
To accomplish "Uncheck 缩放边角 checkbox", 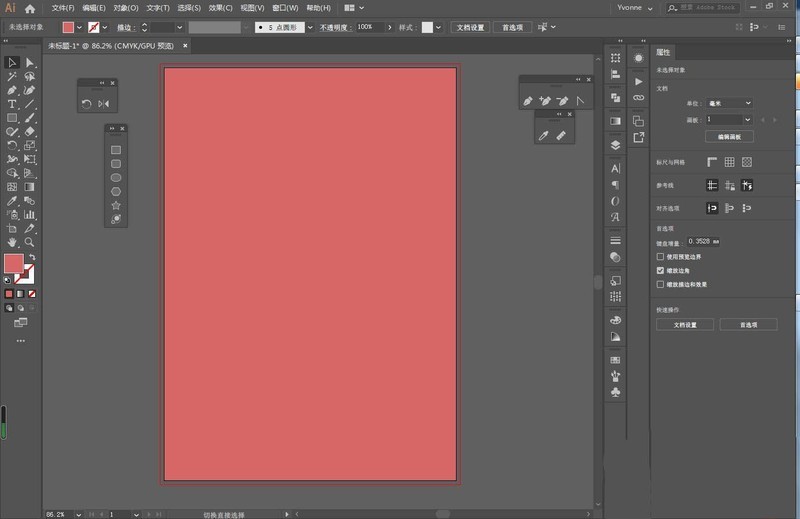I will [x=660, y=270].
